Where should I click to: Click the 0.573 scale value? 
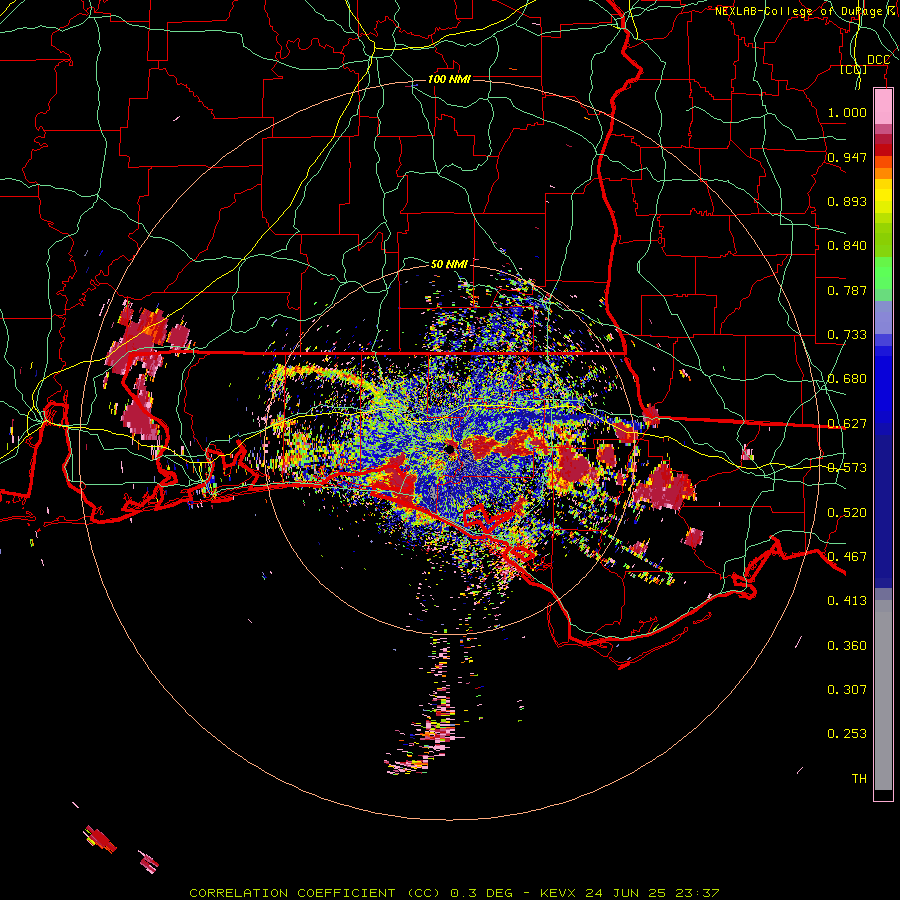847,468
